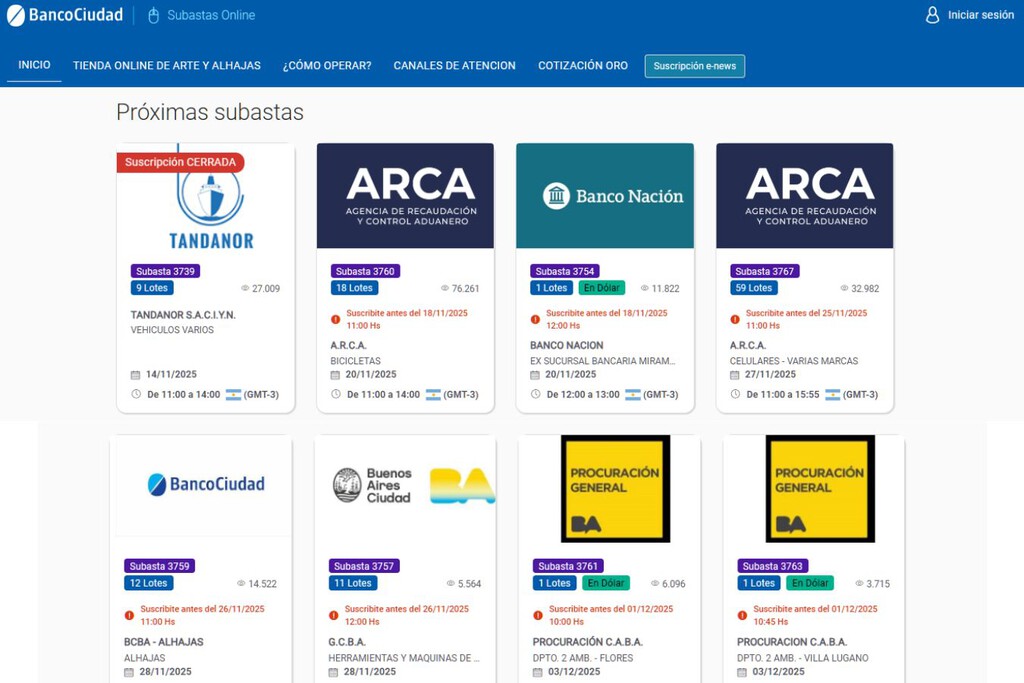Open Cotización Oro menu item
This screenshot has height=683, width=1024.
coord(583,65)
